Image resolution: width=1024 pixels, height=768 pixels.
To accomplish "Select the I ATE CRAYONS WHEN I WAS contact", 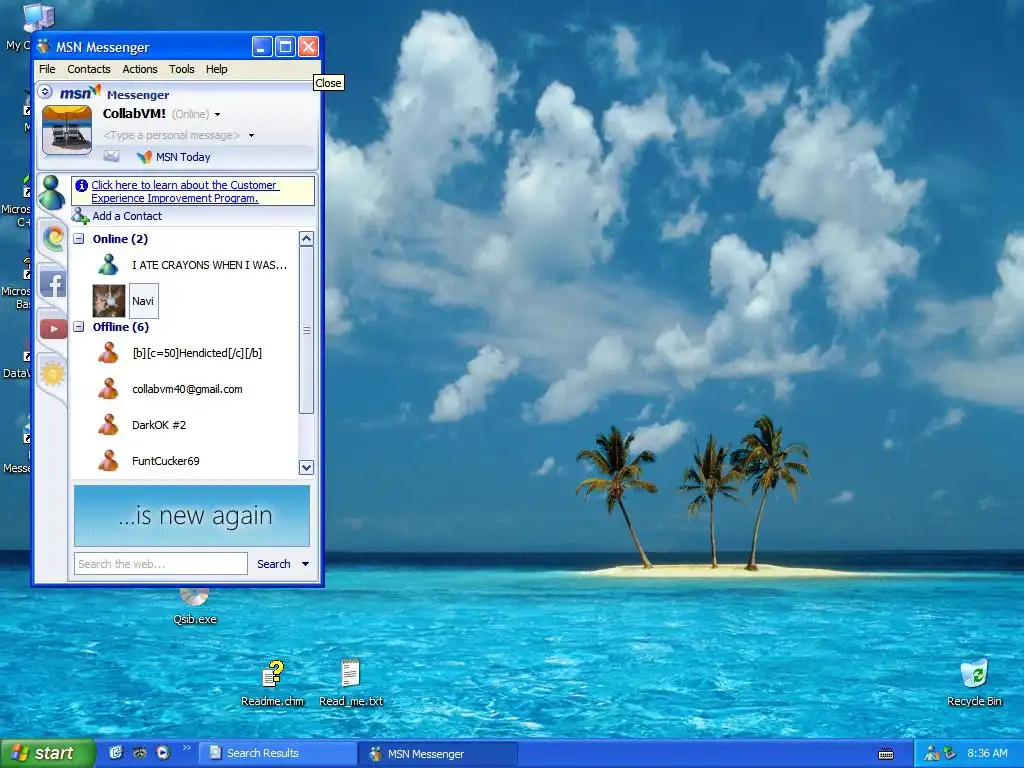I will (210, 264).
